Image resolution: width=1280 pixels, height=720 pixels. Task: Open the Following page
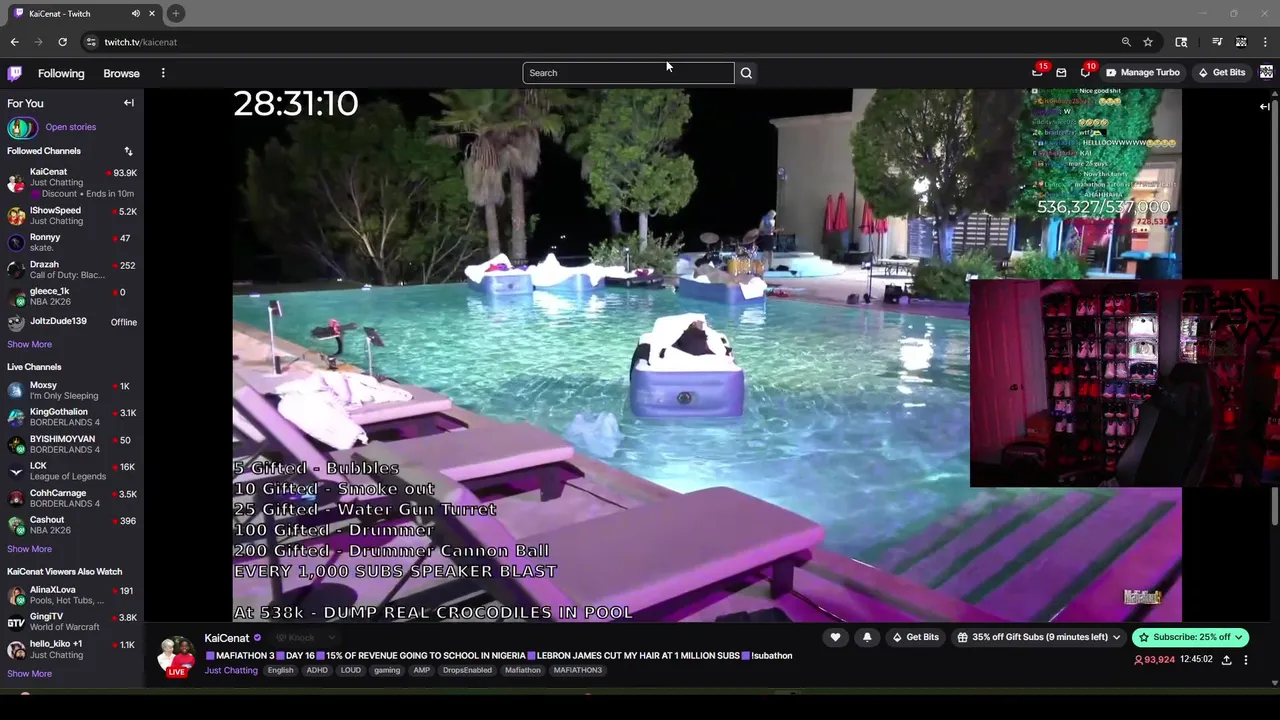point(61,73)
